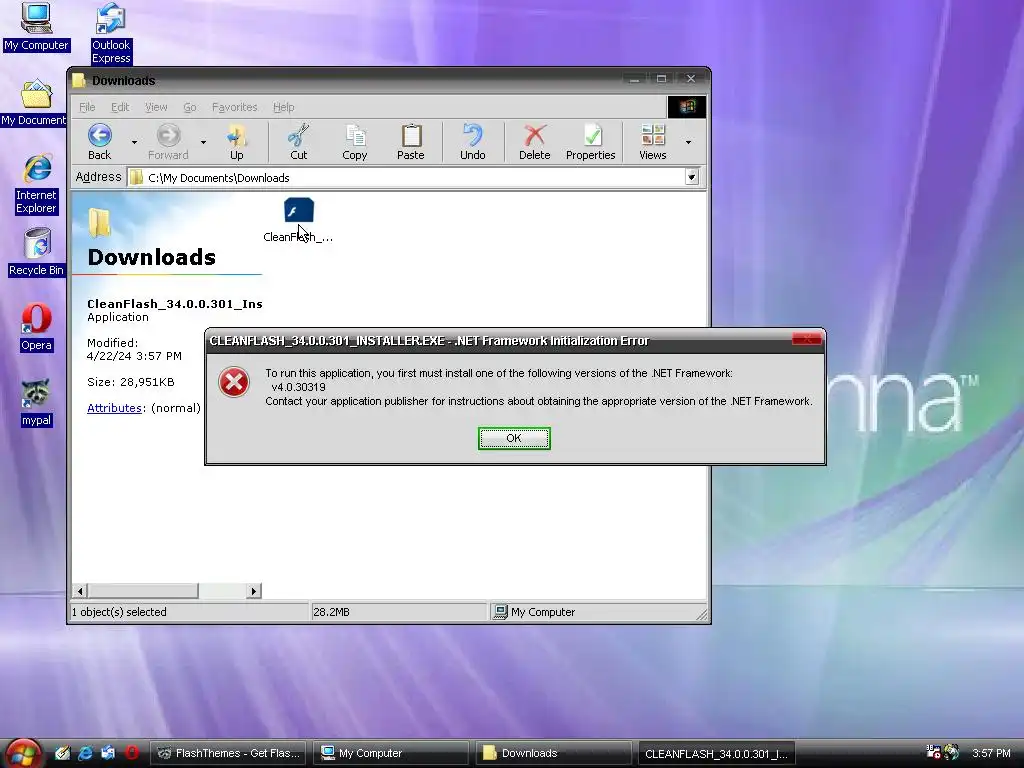This screenshot has height=768, width=1024.
Task: Open My Computer desktop icon
Action: (36, 26)
